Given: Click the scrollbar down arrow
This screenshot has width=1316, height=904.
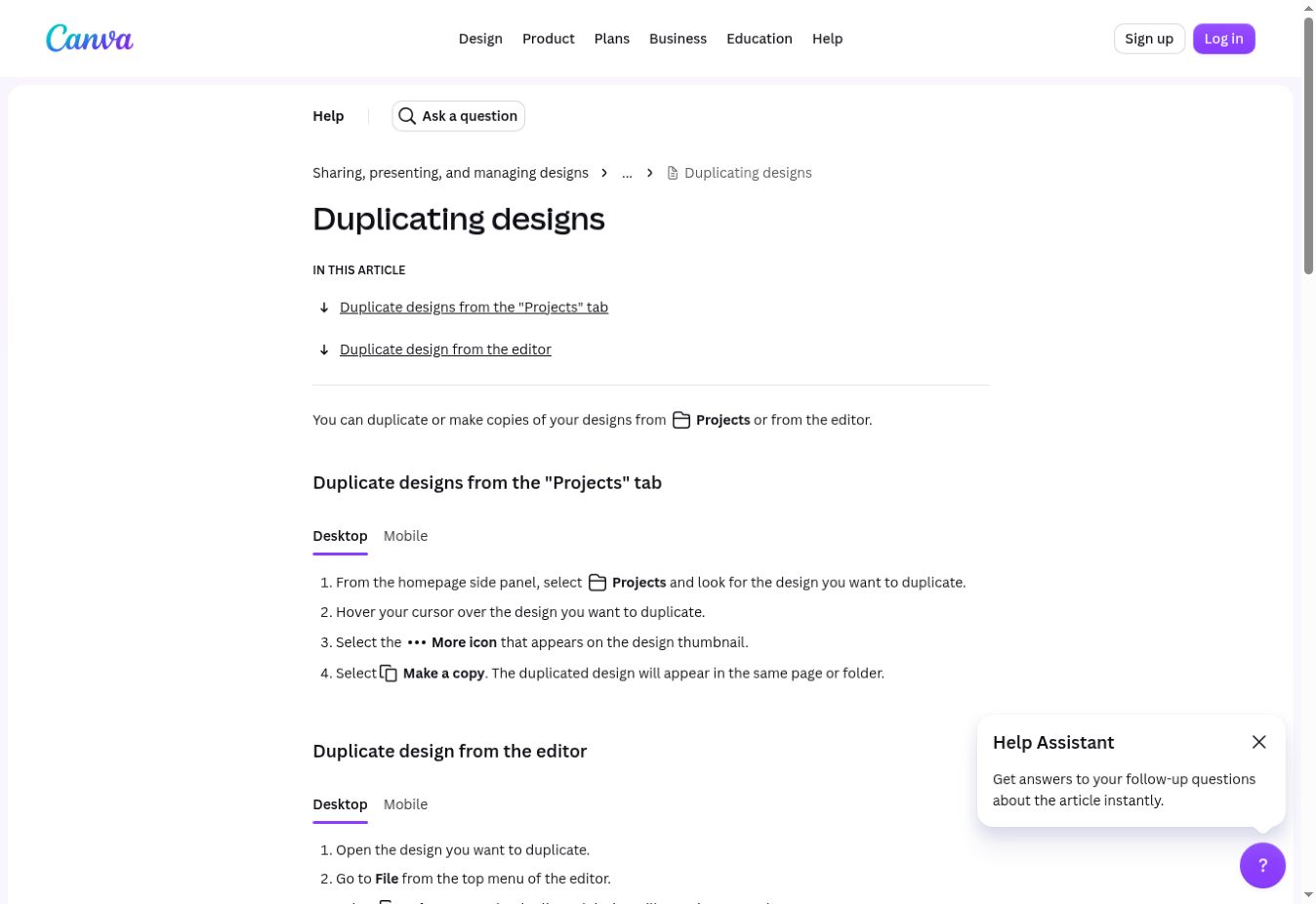Looking at the screenshot, I should pyautogui.click(x=1308, y=894).
